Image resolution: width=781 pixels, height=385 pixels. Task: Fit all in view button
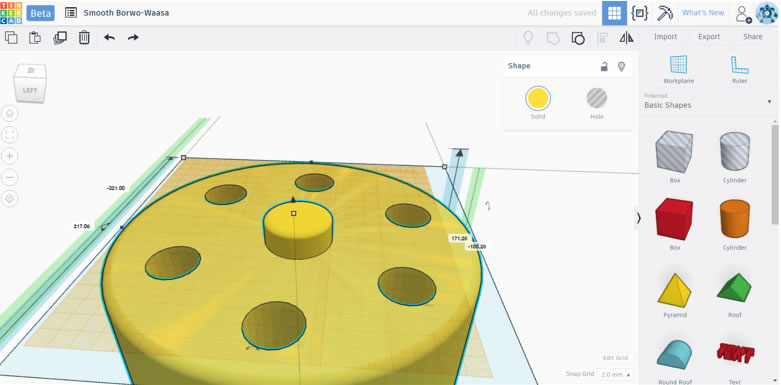[9, 135]
